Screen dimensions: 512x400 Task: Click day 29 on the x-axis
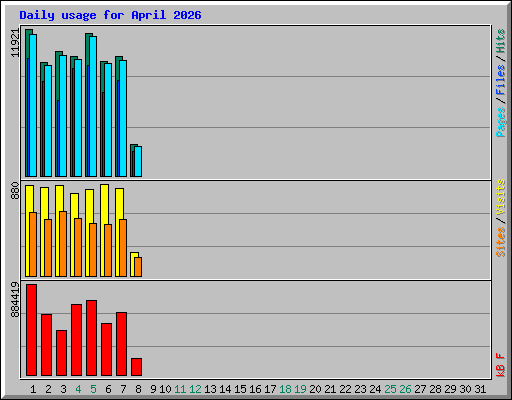point(450,389)
